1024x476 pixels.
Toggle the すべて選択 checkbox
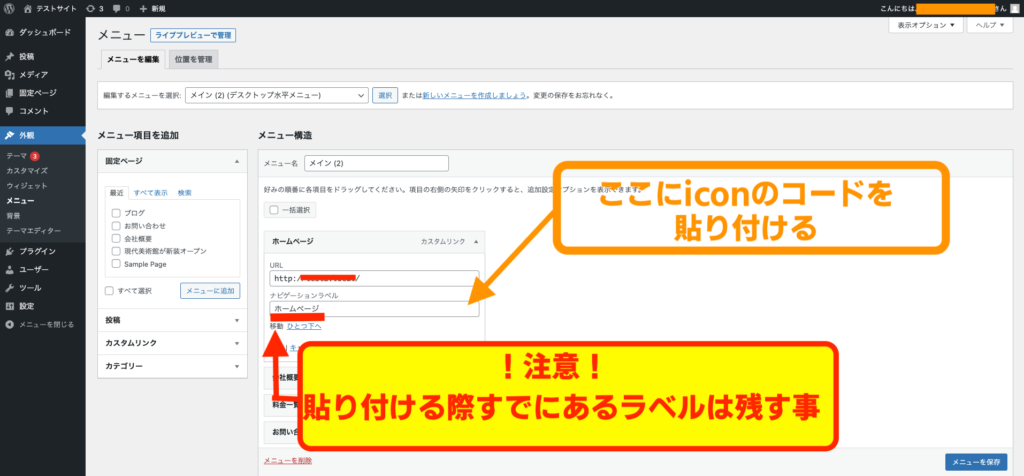click(x=110, y=291)
